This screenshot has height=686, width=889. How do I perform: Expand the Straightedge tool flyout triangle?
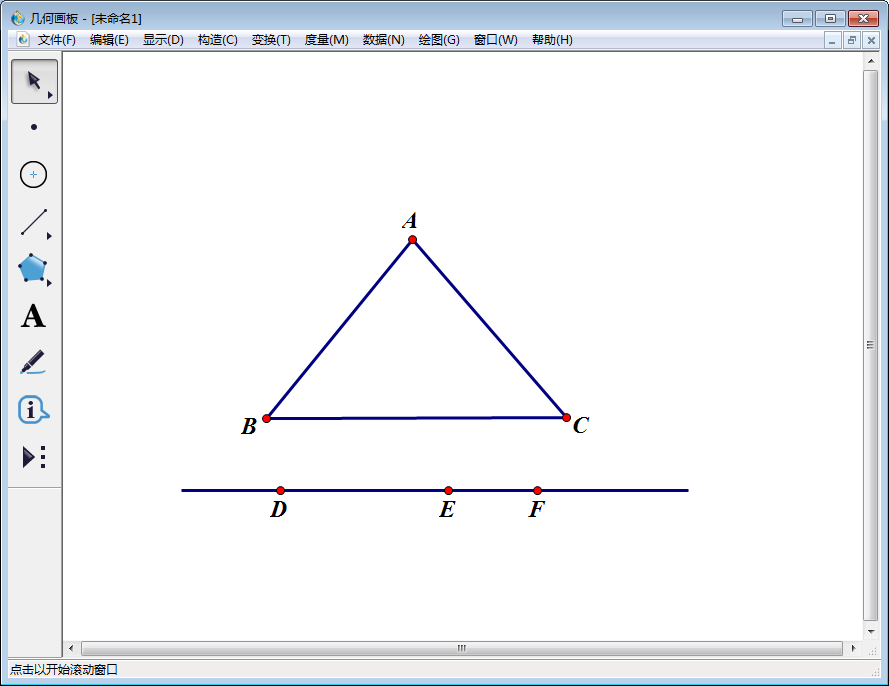[x=49, y=236]
